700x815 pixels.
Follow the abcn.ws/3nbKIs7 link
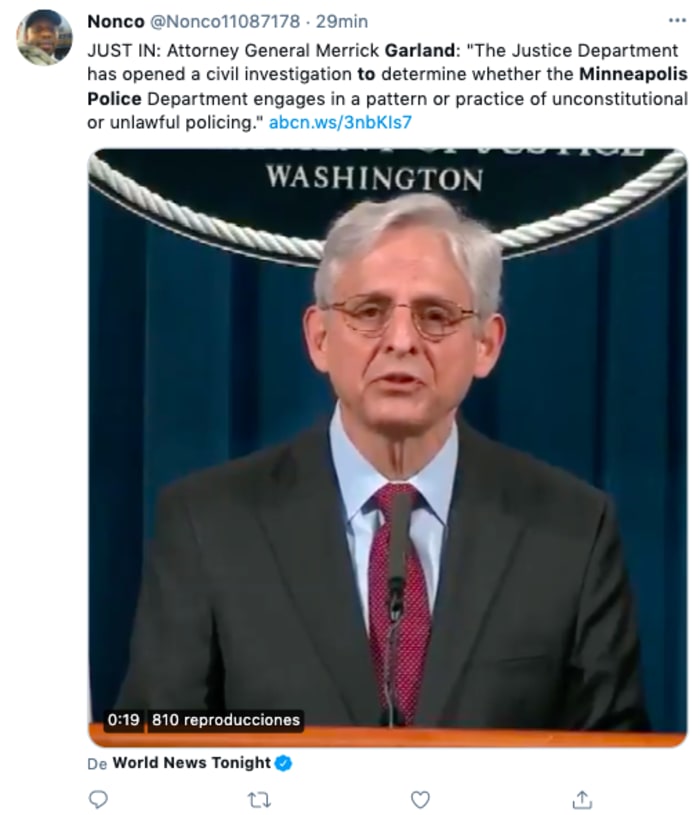(x=340, y=122)
